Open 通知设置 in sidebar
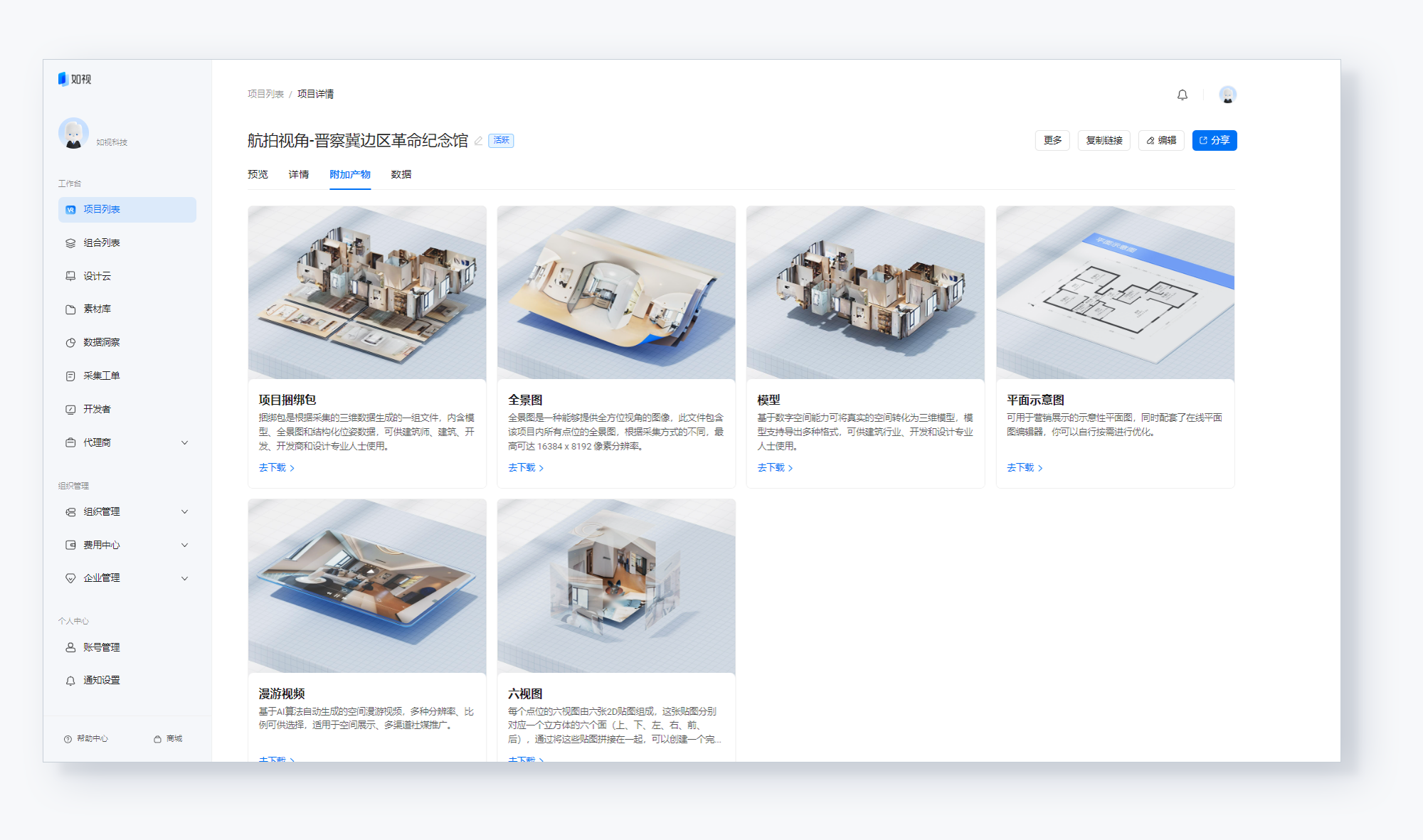The image size is (1423, 840). point(127,681)
